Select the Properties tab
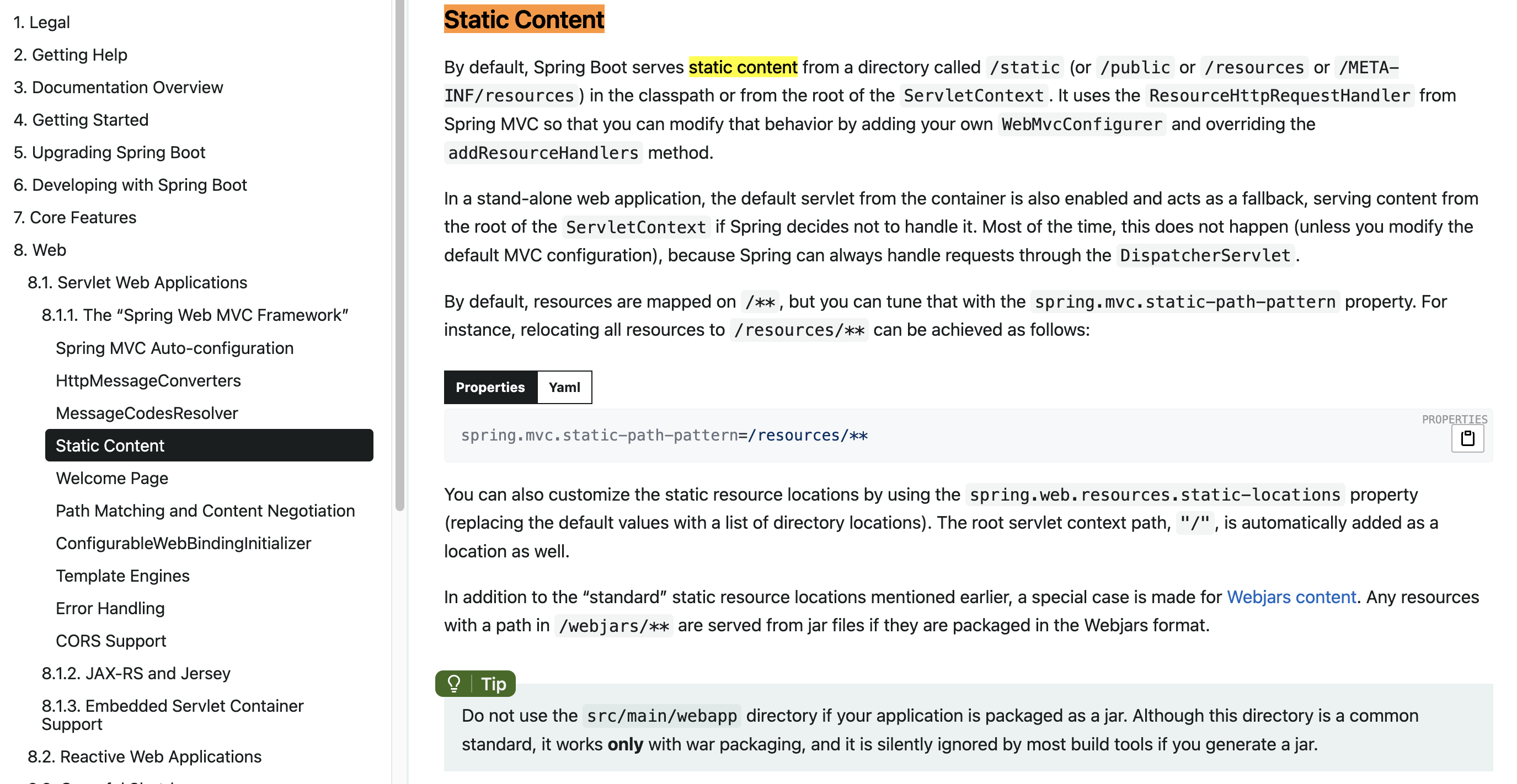Viewport: 1517px width, 784px height. coord(490,387)
